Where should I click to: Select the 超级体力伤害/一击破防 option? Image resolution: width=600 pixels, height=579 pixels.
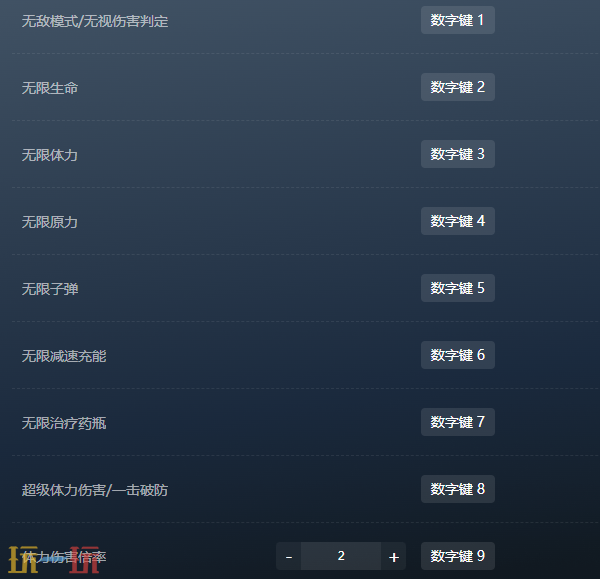coord(95,490)
